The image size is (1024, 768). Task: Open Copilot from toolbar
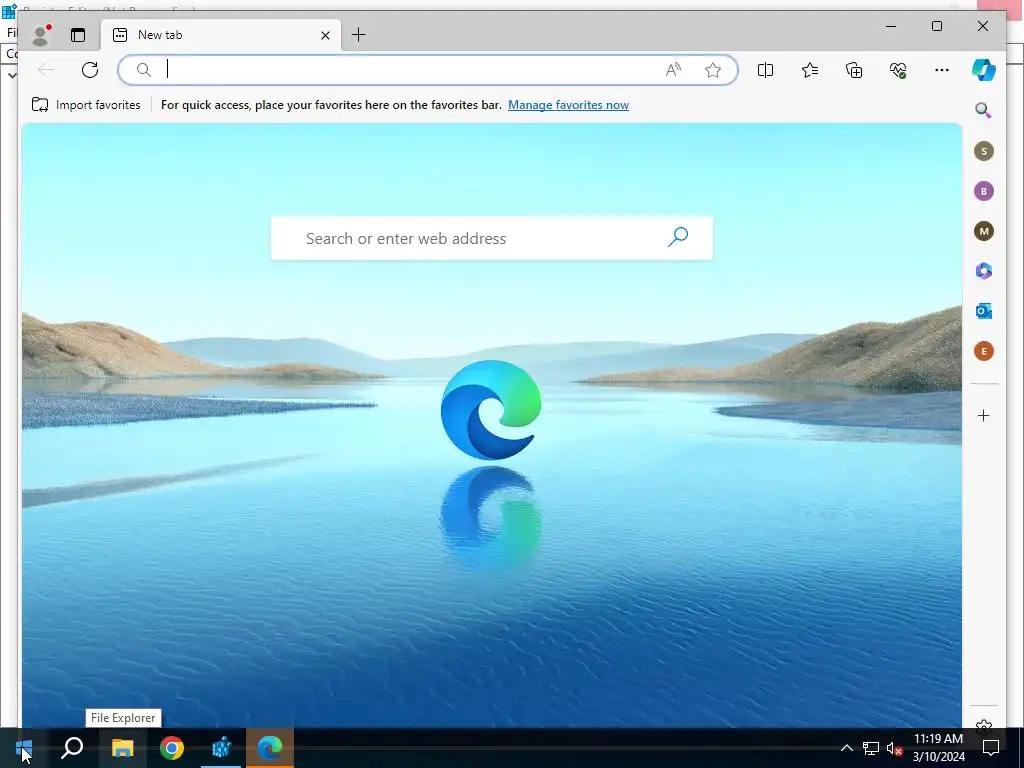pos(984,70)
